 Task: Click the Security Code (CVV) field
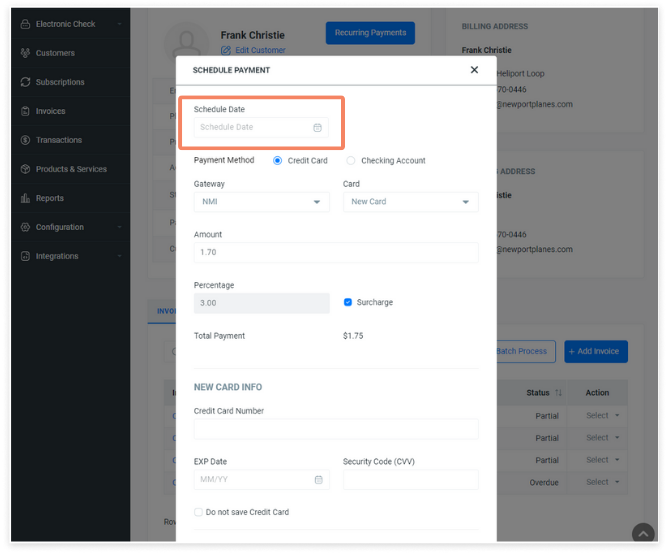click(411, 479)
